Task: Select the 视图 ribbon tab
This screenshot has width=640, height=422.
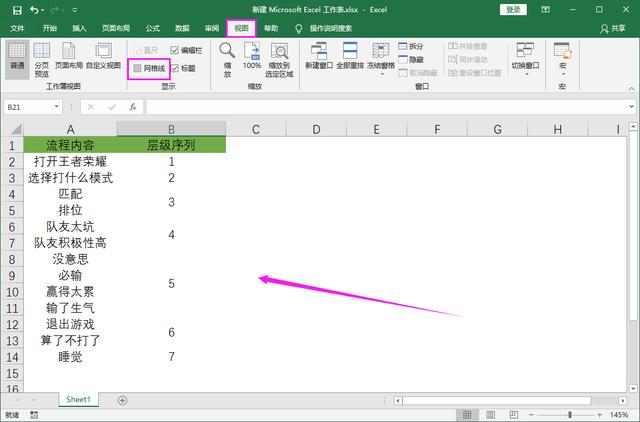Action: tap(241, 28)
